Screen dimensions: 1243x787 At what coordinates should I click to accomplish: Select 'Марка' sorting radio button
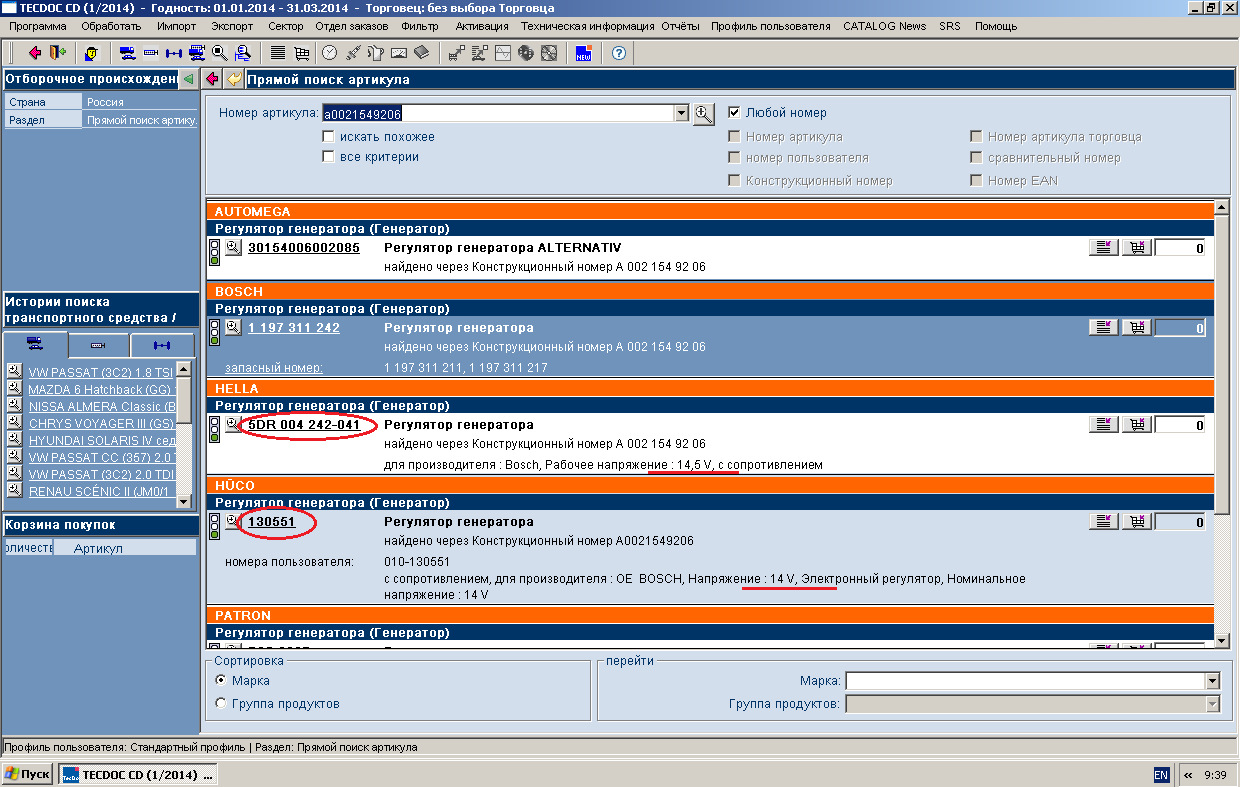pos(221,680)
